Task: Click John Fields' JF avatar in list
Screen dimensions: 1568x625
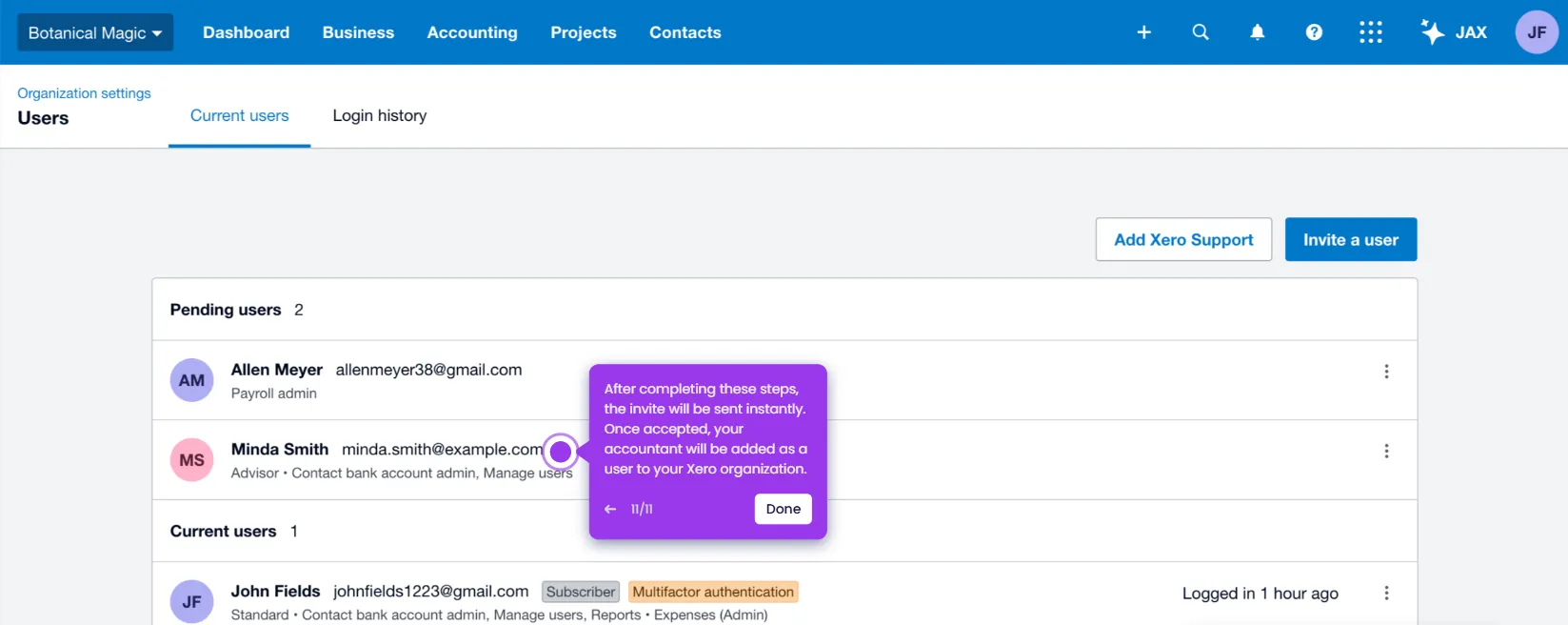Action: coord(191,602)
